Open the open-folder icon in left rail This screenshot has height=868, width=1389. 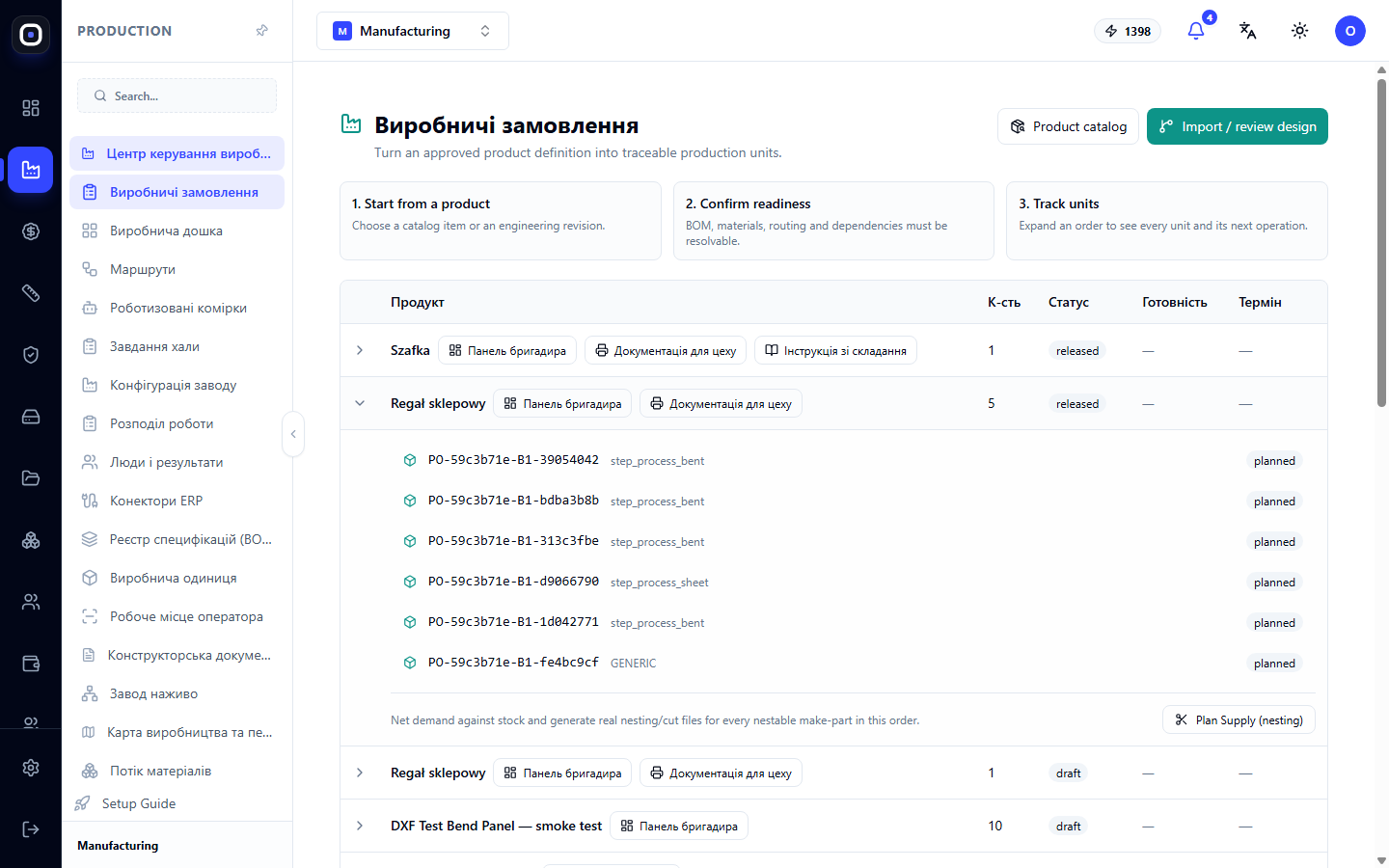tap(31, 478)
